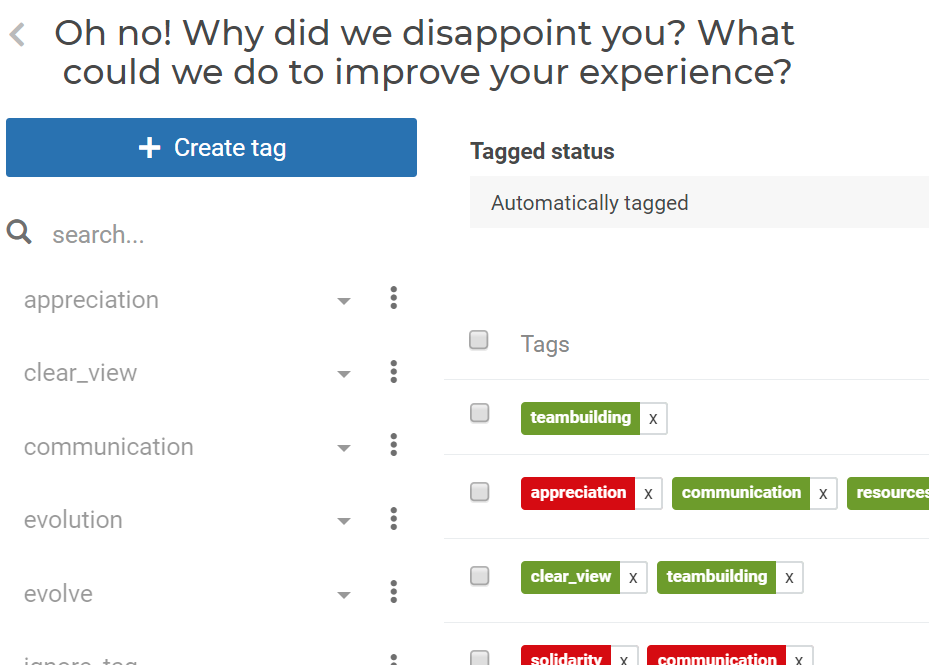
Task: Click the red communication tag label
Action: tap(716, 656)
